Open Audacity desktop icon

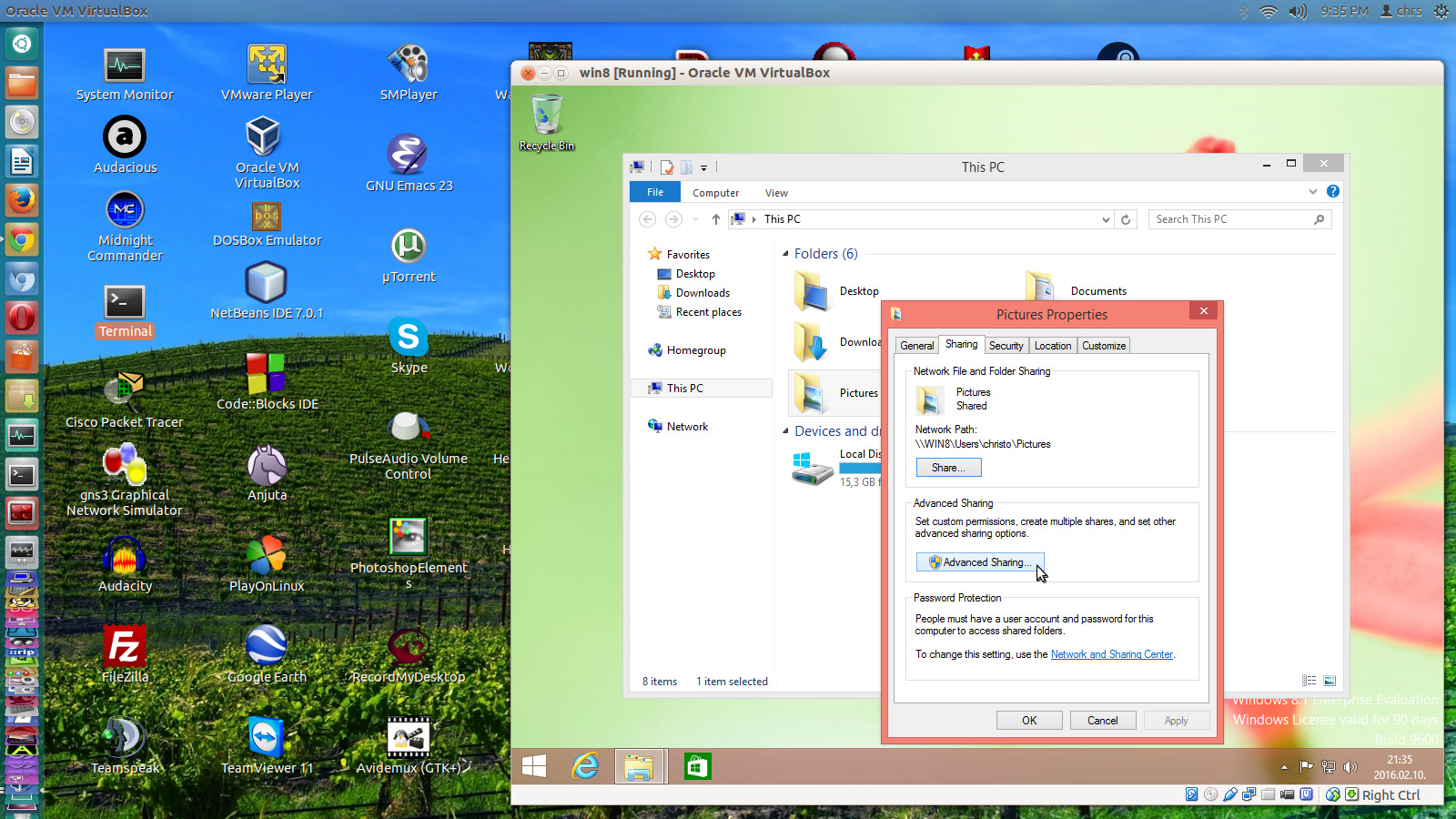125,555
